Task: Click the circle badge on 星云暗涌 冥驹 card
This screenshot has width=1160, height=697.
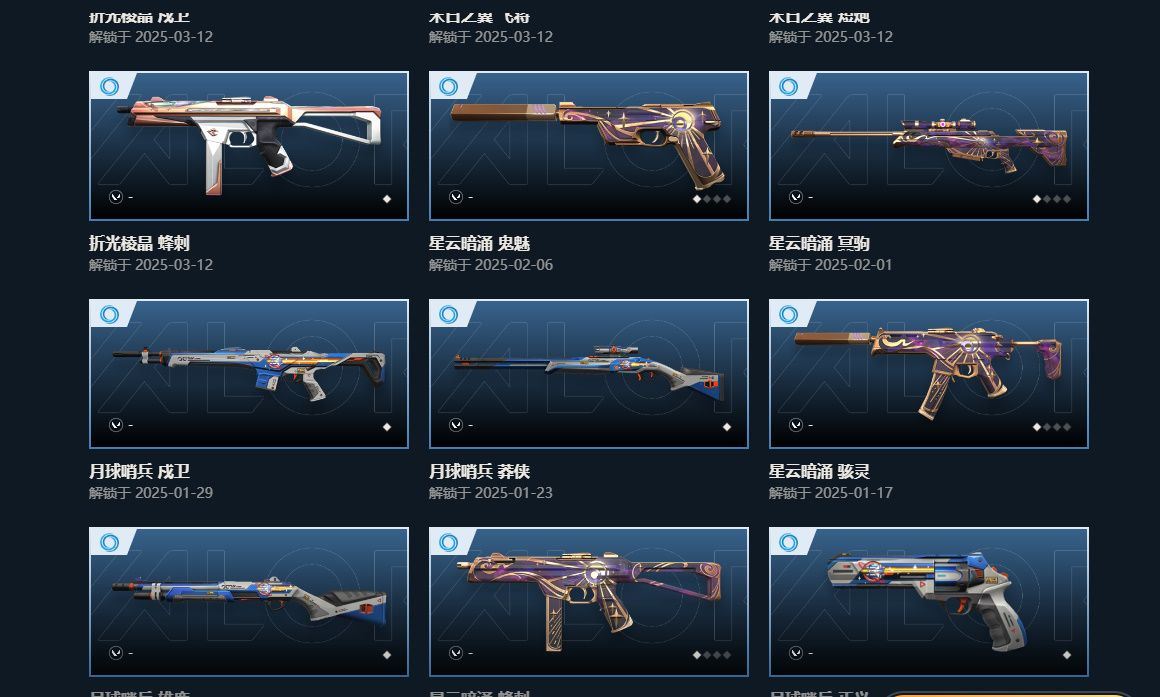Action: tap(789, 87)
